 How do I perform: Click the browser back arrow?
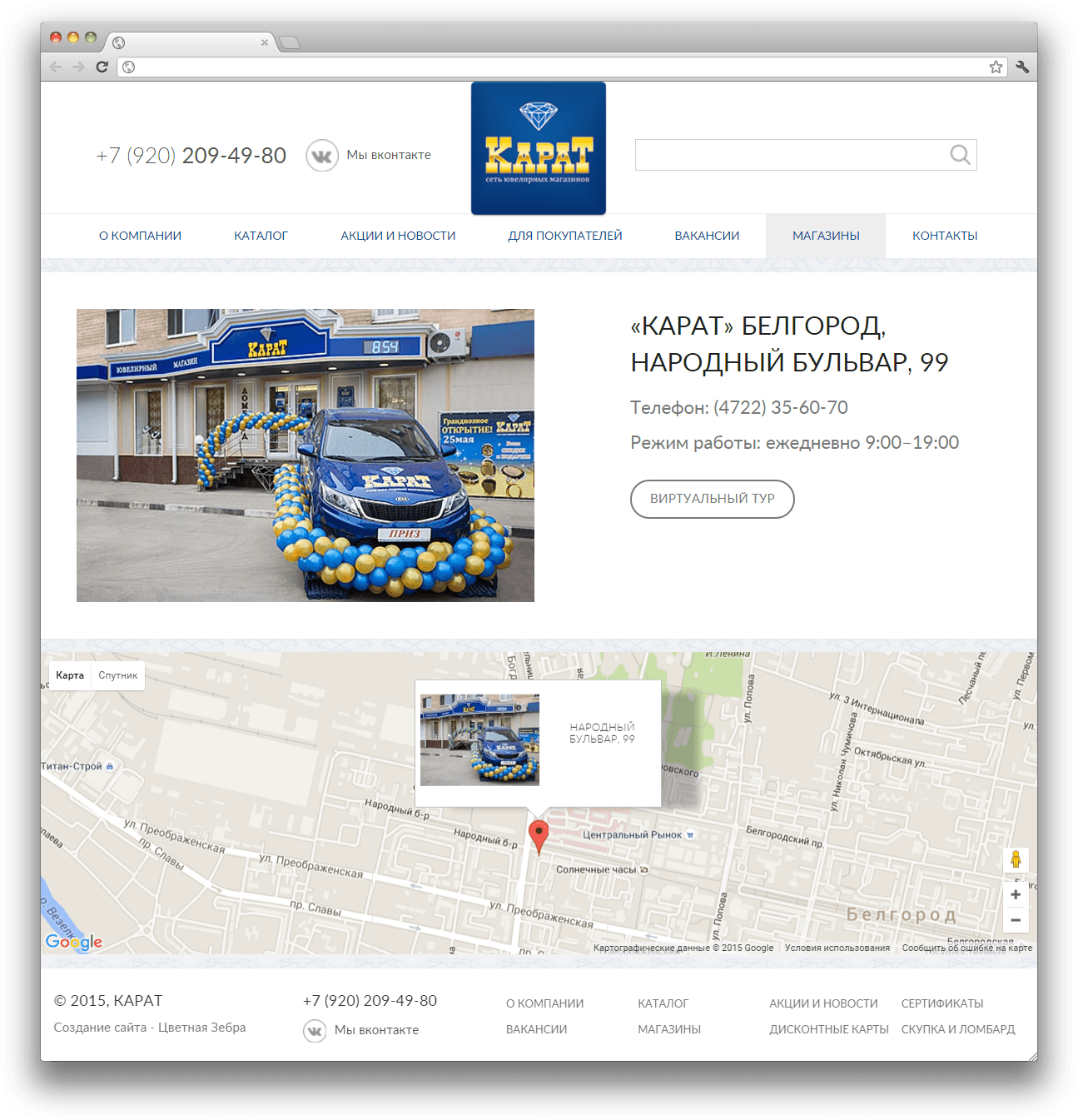coord(56,67)
